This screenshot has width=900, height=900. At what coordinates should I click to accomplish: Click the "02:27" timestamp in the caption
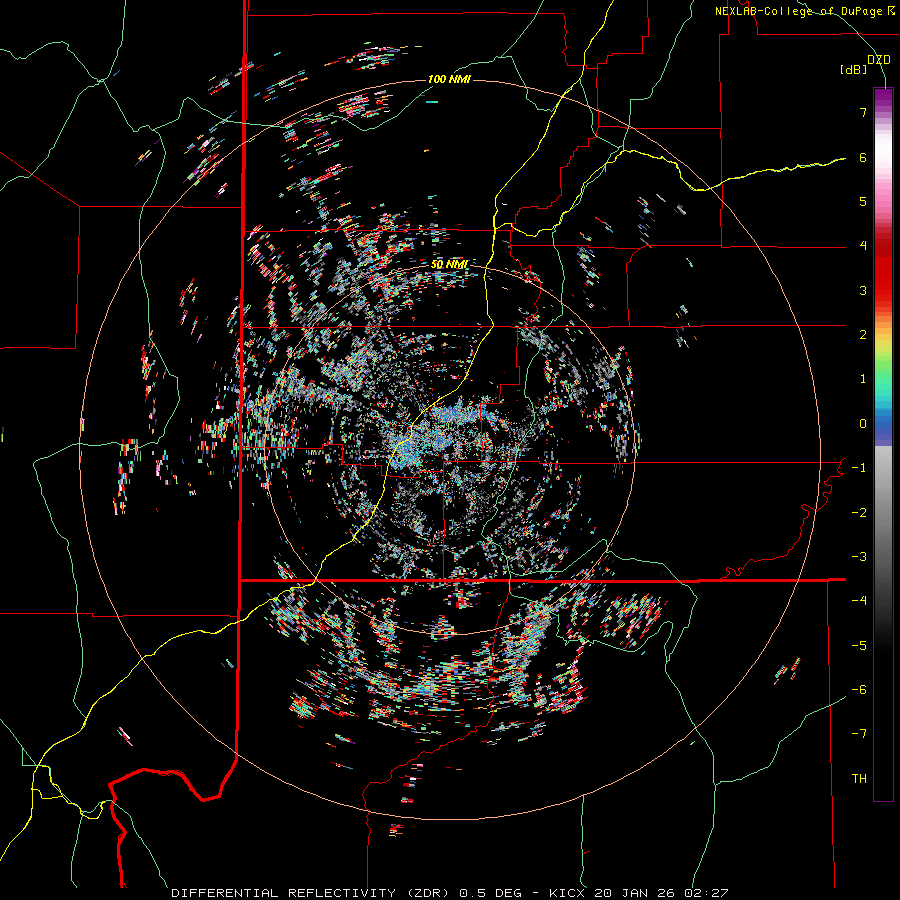coord(706,893)
